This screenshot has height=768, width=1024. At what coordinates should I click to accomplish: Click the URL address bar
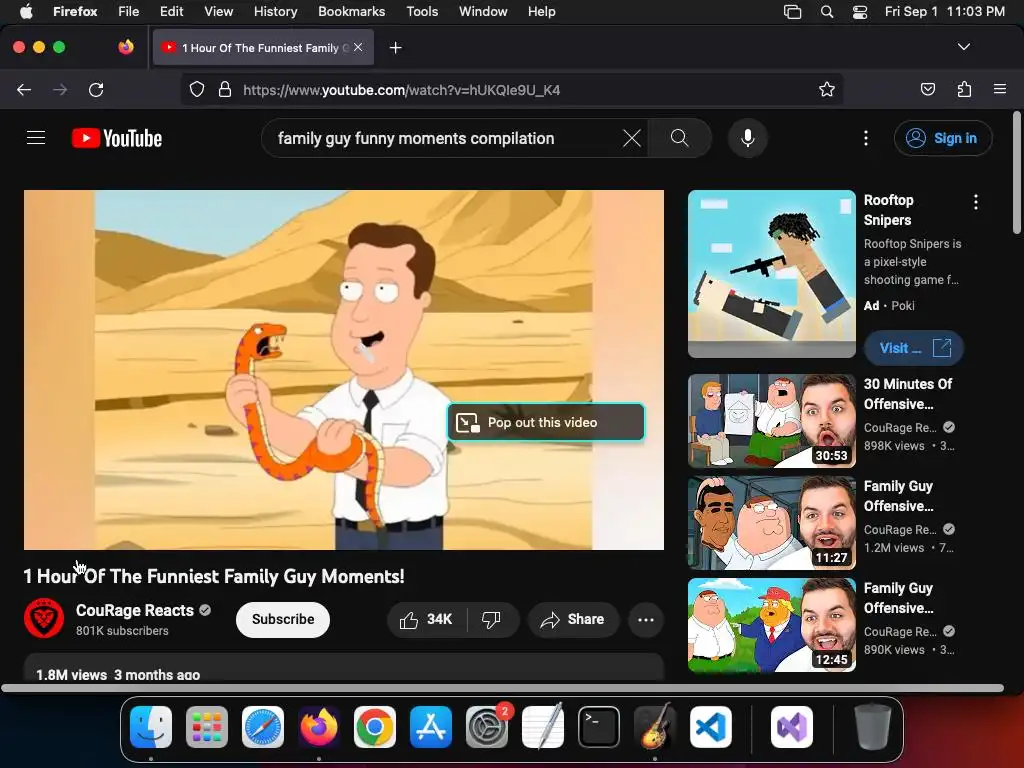[x=512, y=89]
